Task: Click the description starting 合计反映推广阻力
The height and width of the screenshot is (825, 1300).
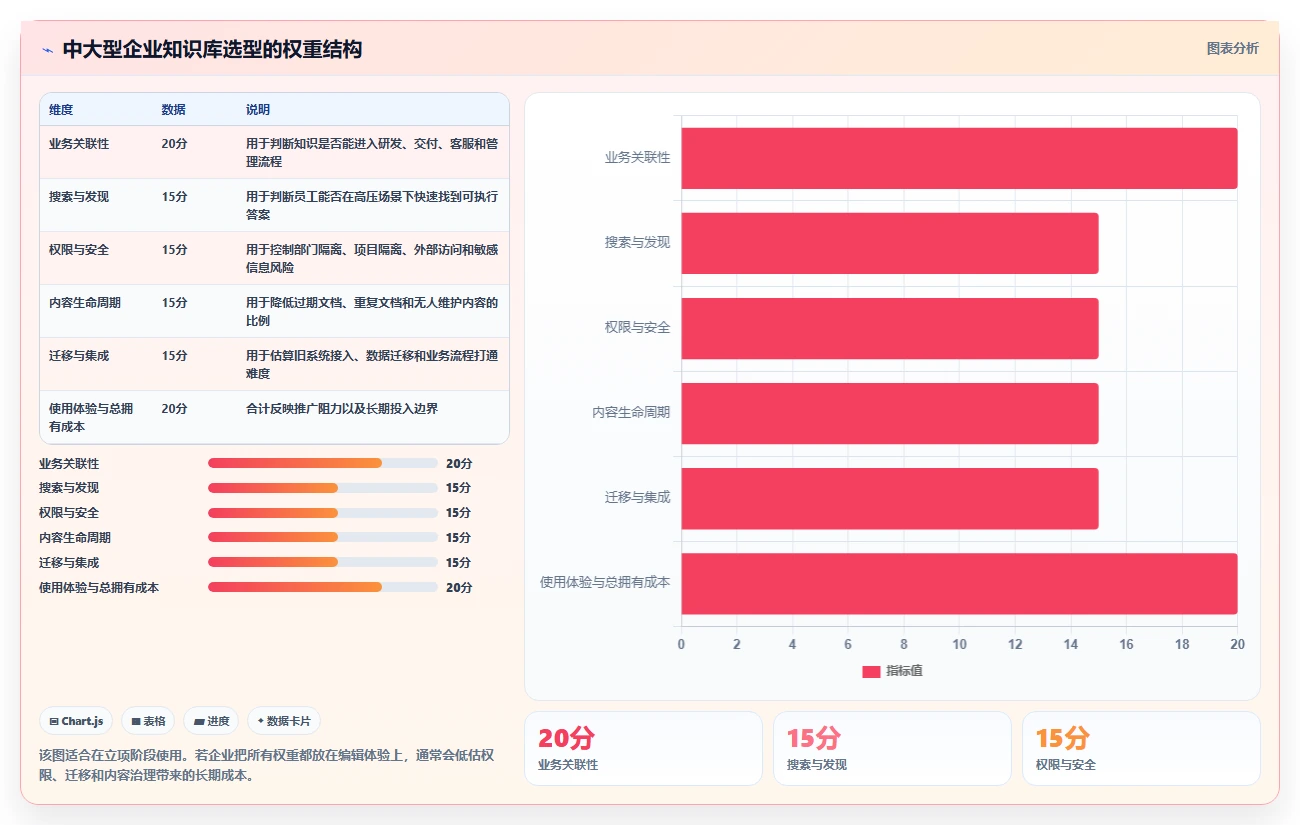Action: [342, 409]
